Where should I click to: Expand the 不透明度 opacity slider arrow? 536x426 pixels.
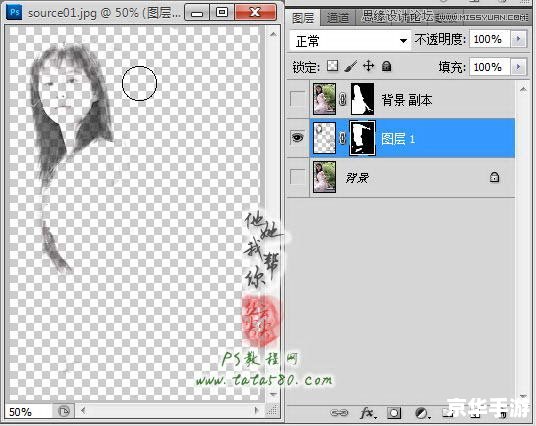tap(518, 39)
